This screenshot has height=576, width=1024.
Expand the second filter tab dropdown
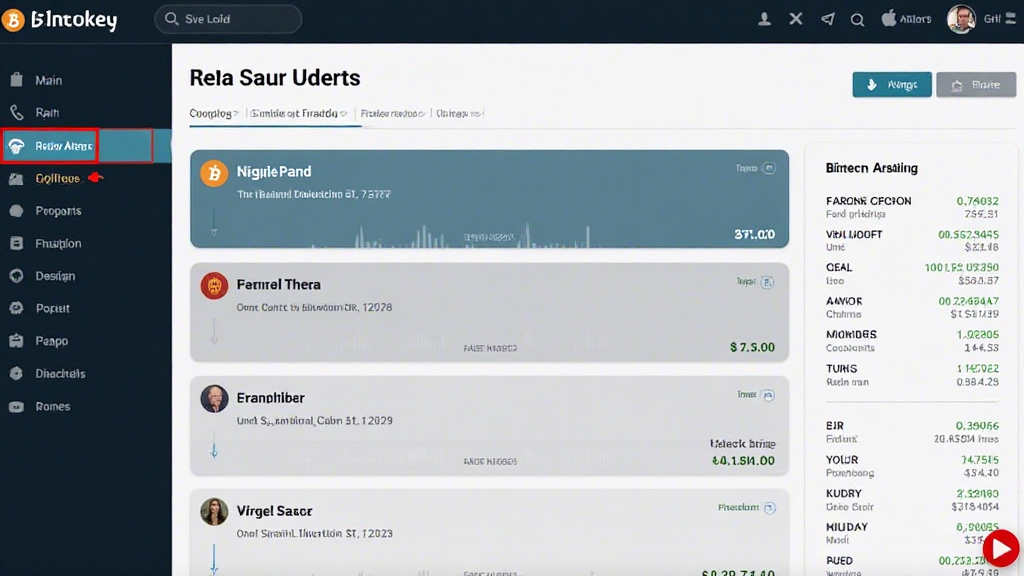click(298, 114)
